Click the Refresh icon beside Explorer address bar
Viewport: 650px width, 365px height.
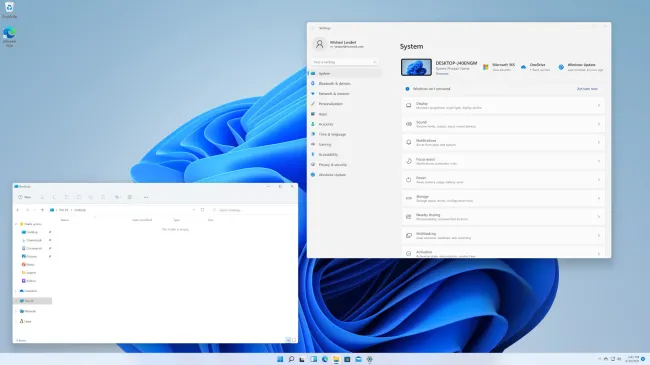coord(202,210)
